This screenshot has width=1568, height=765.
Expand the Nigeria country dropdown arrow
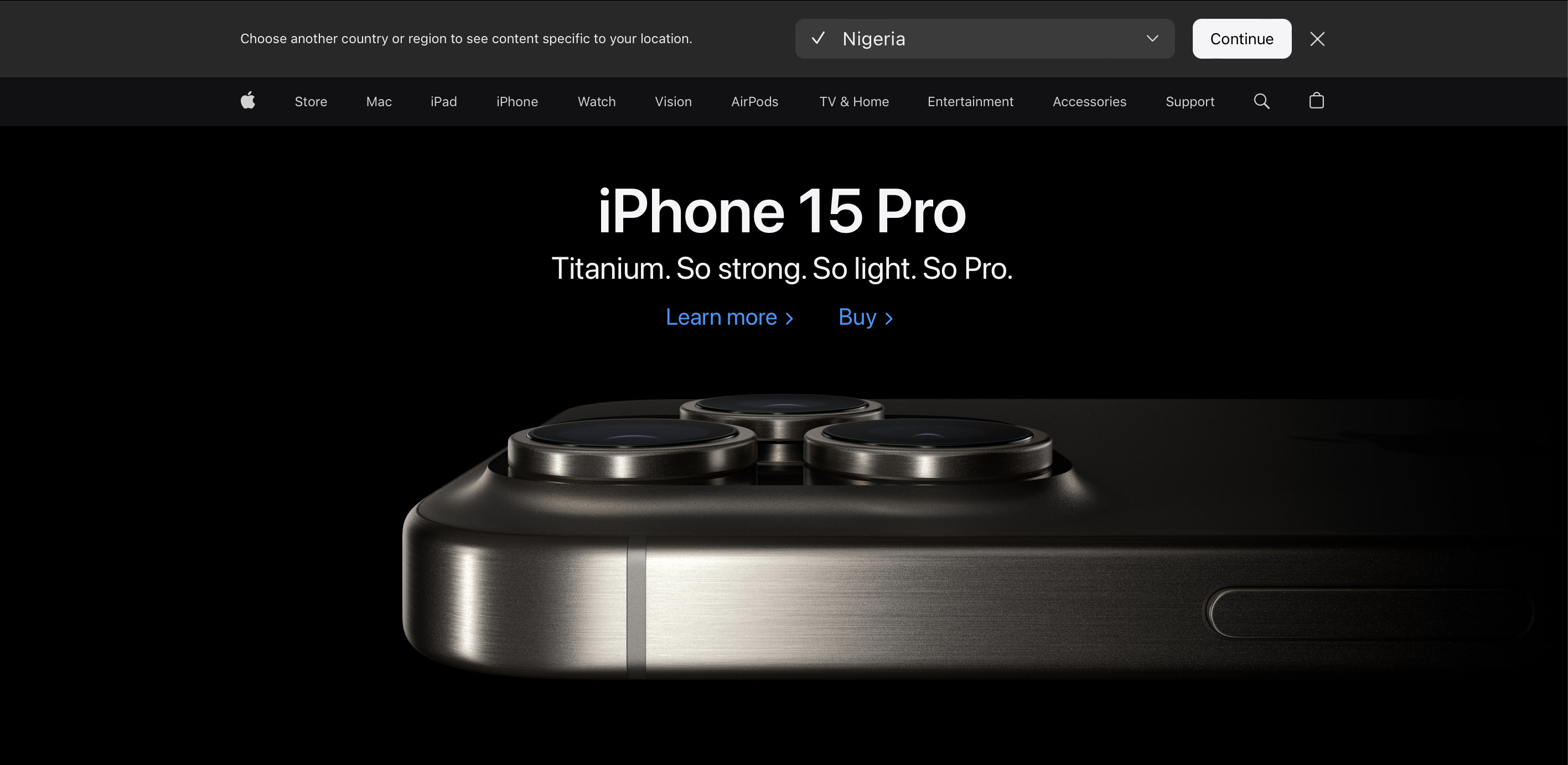[x=1152, y=38]
